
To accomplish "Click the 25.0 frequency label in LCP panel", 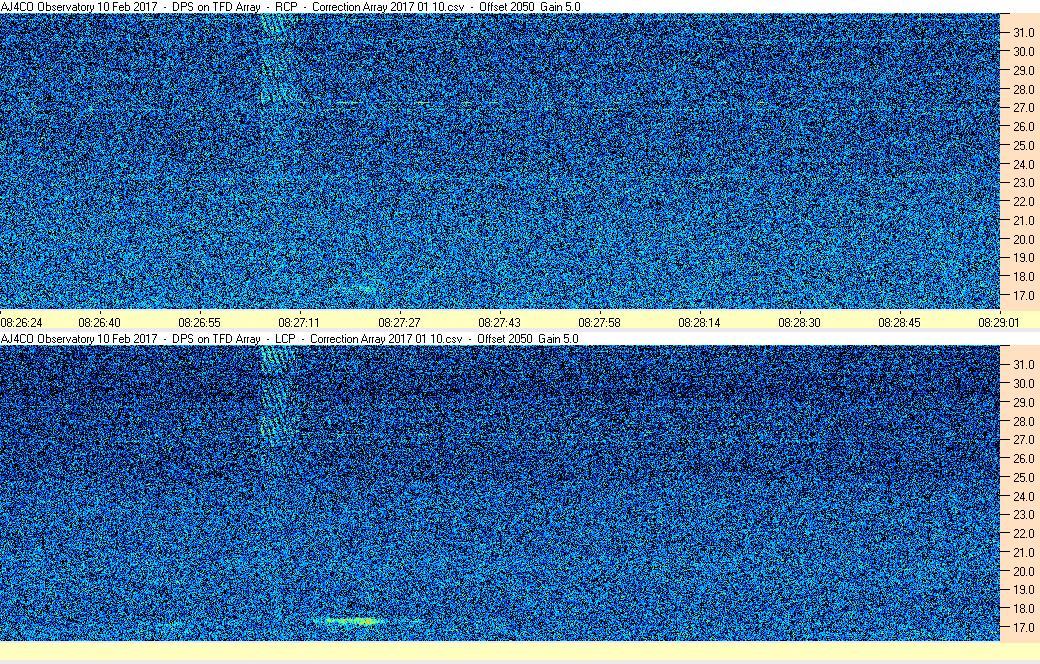I will (1023, 478).
